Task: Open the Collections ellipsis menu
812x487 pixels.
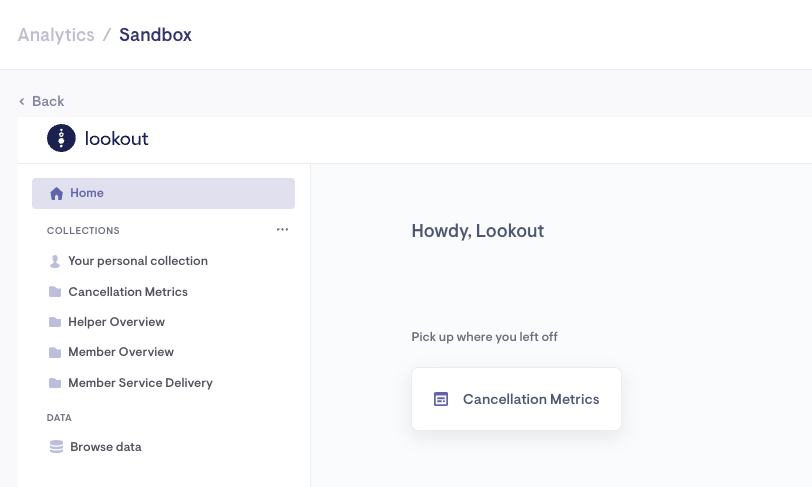Action: (282, 230)
